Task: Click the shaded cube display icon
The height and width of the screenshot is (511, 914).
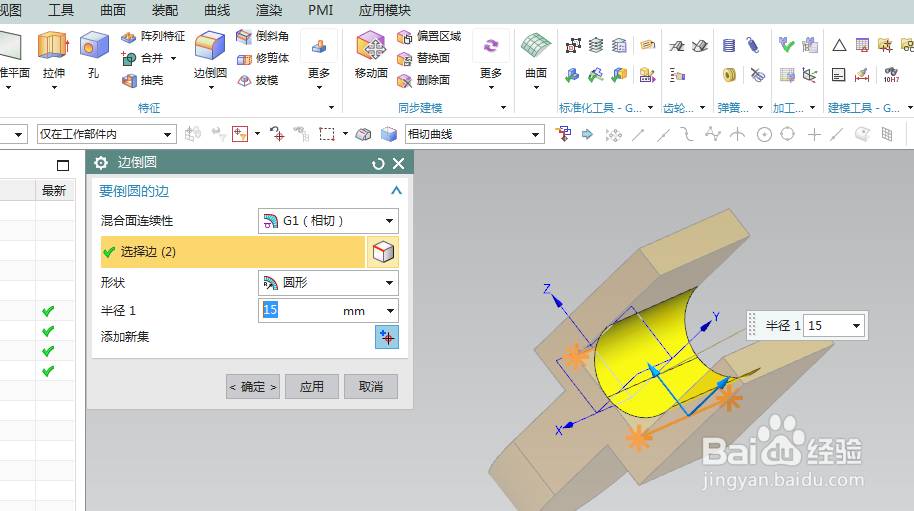Action: click(389, 135)
